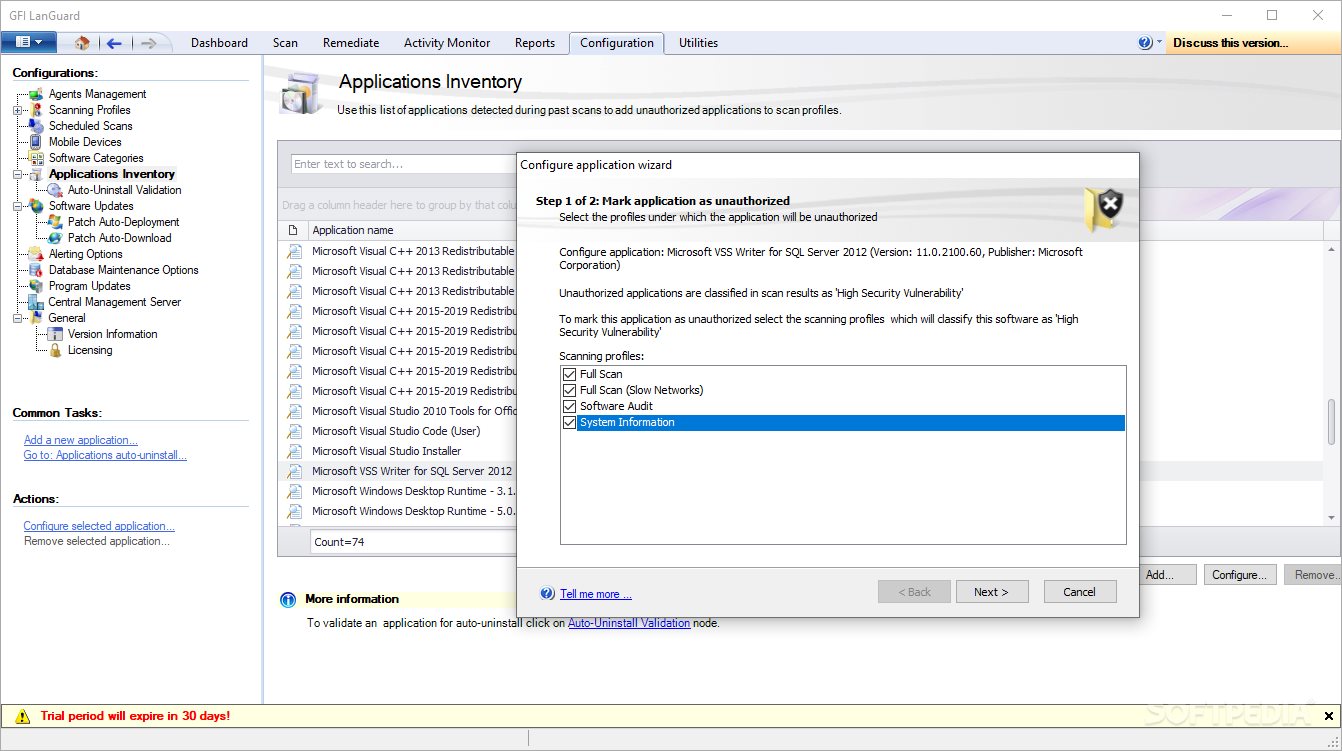Cancel the configure application wizard
1342x751 pixels.
[x=1079, y=592]
